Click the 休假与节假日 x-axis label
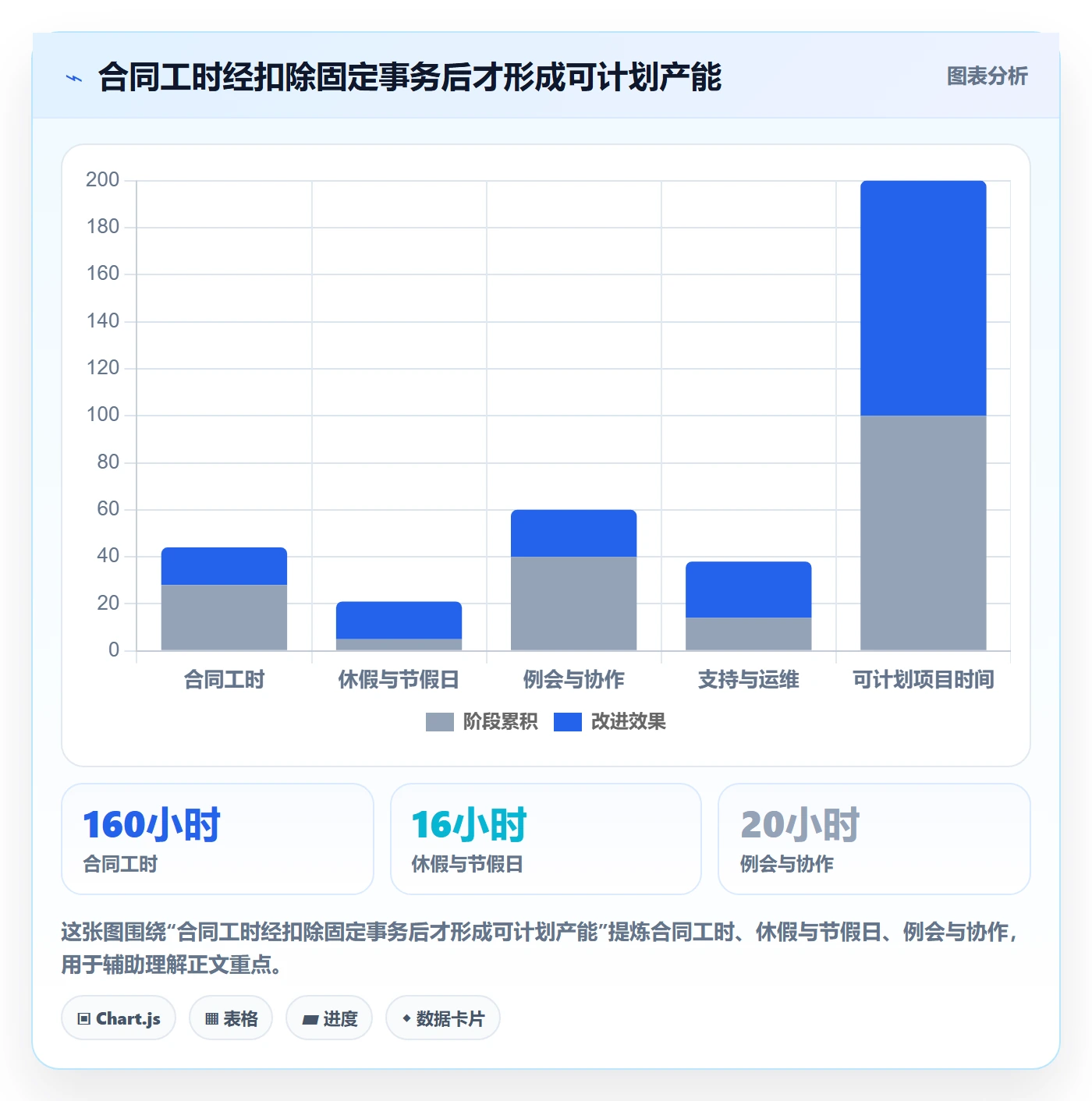This screenshot has width=1092, height=1101. 399,680
